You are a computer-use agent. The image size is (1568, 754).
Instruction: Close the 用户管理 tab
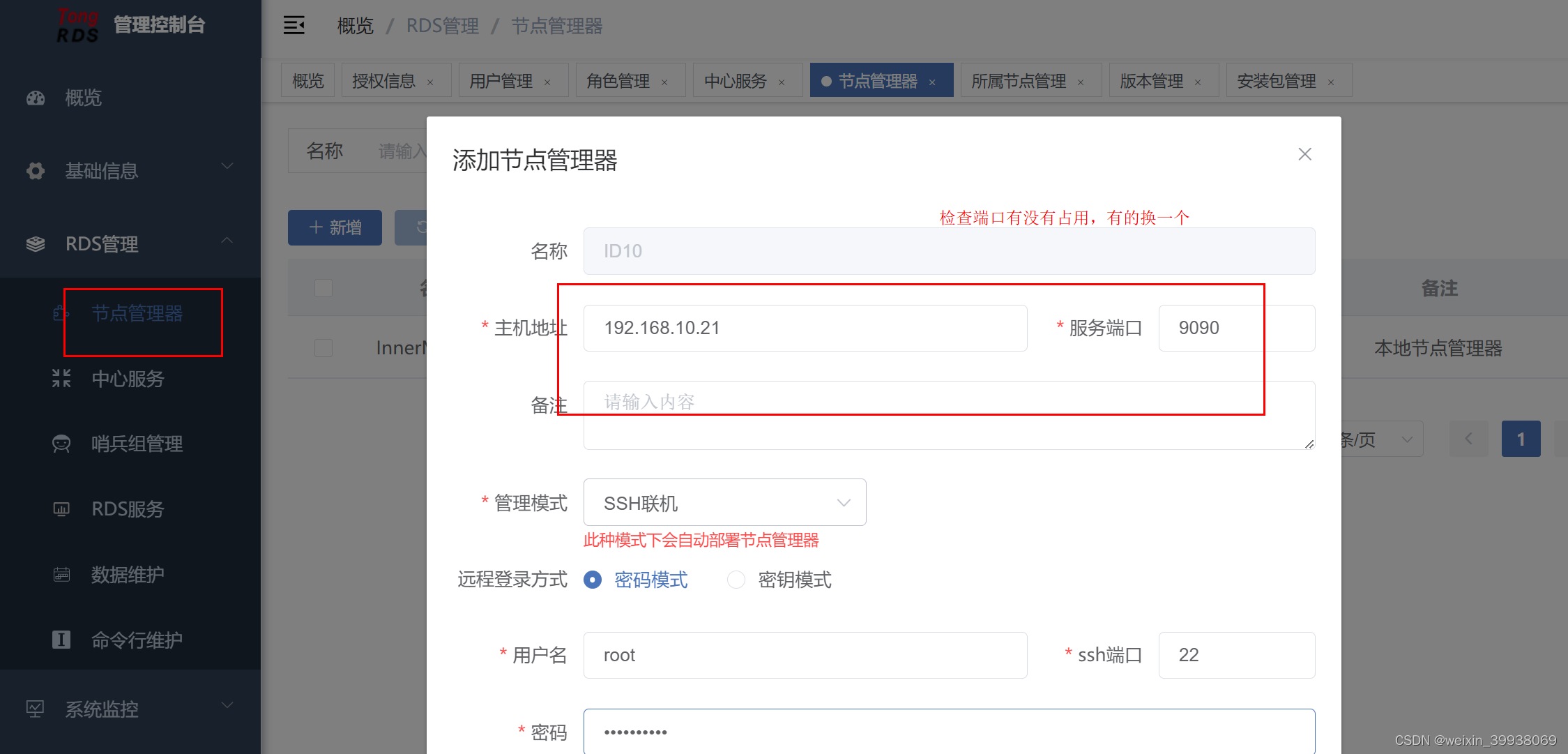click(547, 82)
